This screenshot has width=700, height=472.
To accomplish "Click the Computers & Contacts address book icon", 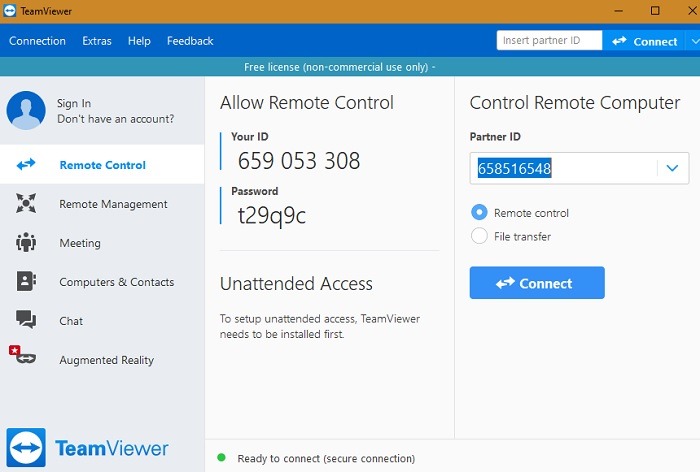I will point(26,281).
